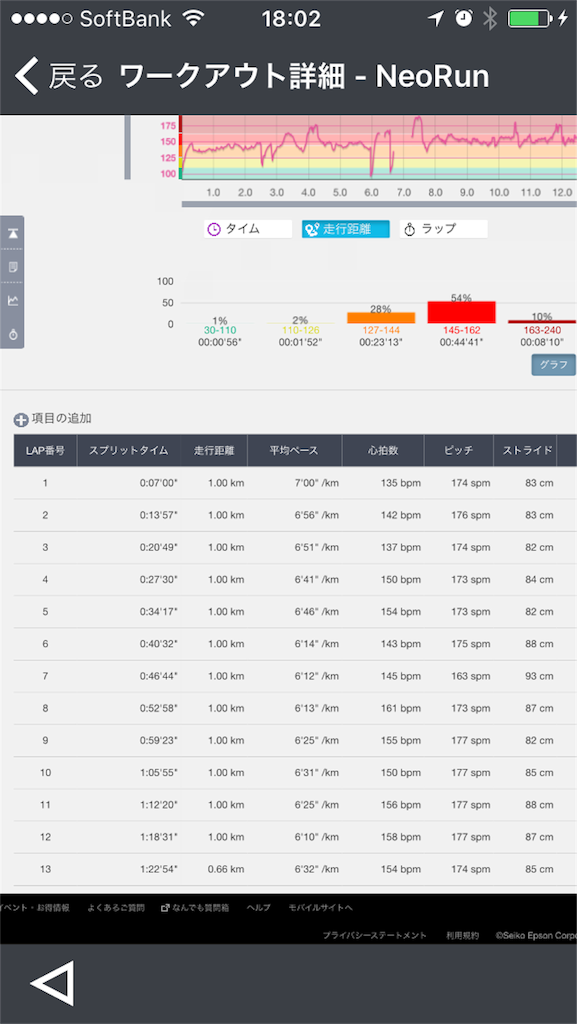Select the 走行距離 column header
This screenshot has height=1024, width=577.
click(214, 451)
